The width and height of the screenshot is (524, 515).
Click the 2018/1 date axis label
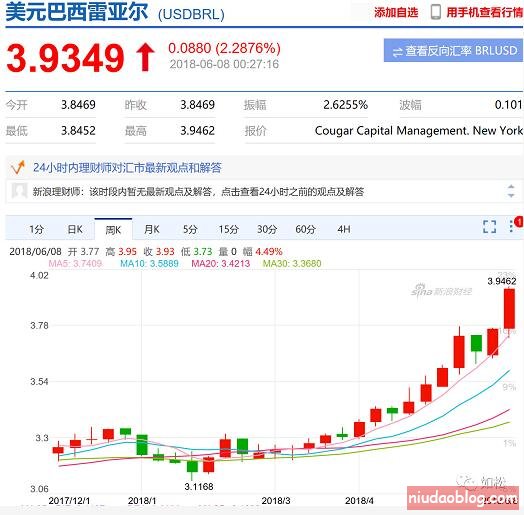pyautogui.click(x=142, y=501)
